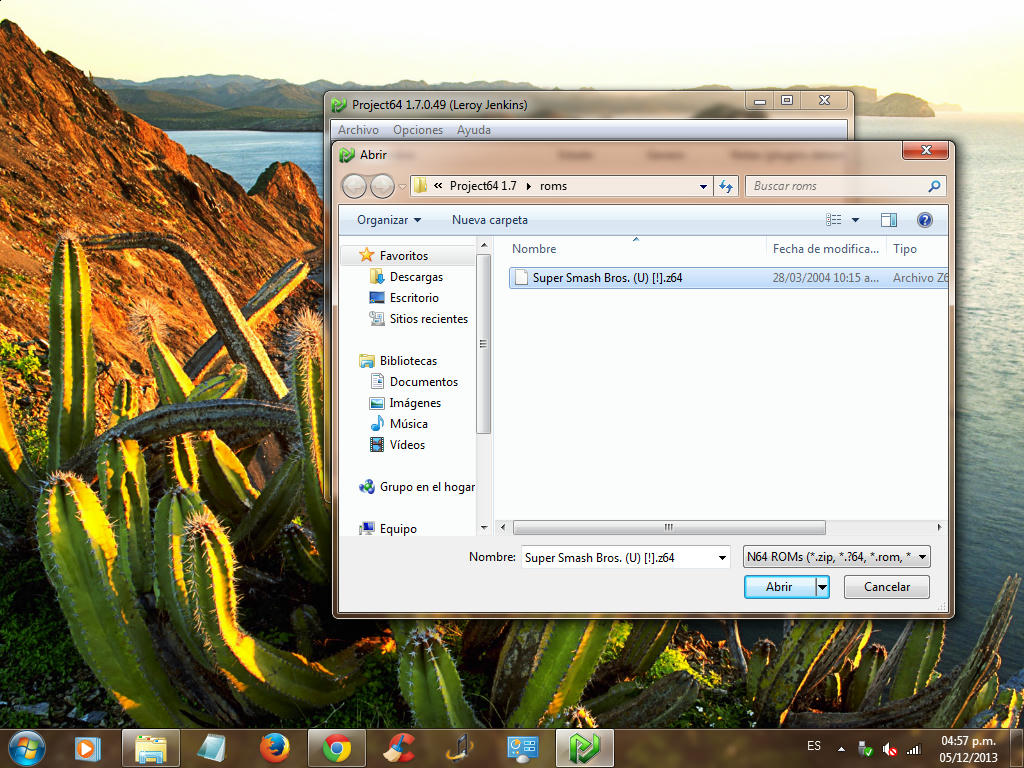The height and width of the screenshot is (768, 1024).
Task: Click the Nueva carpeta button
Action: coord(489,220)
